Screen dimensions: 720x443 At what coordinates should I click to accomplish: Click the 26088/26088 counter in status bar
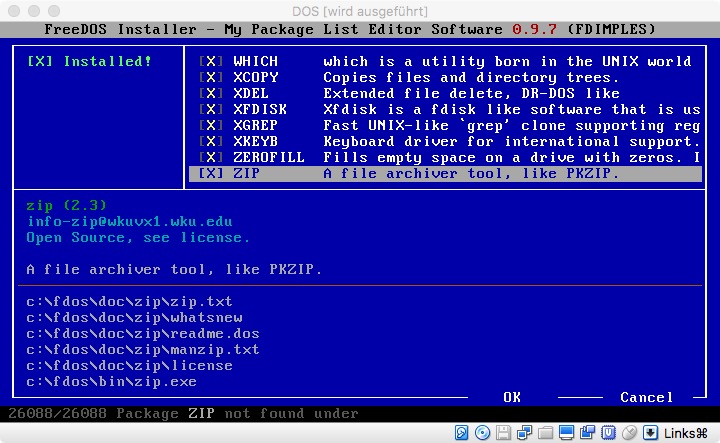[57, 414]
